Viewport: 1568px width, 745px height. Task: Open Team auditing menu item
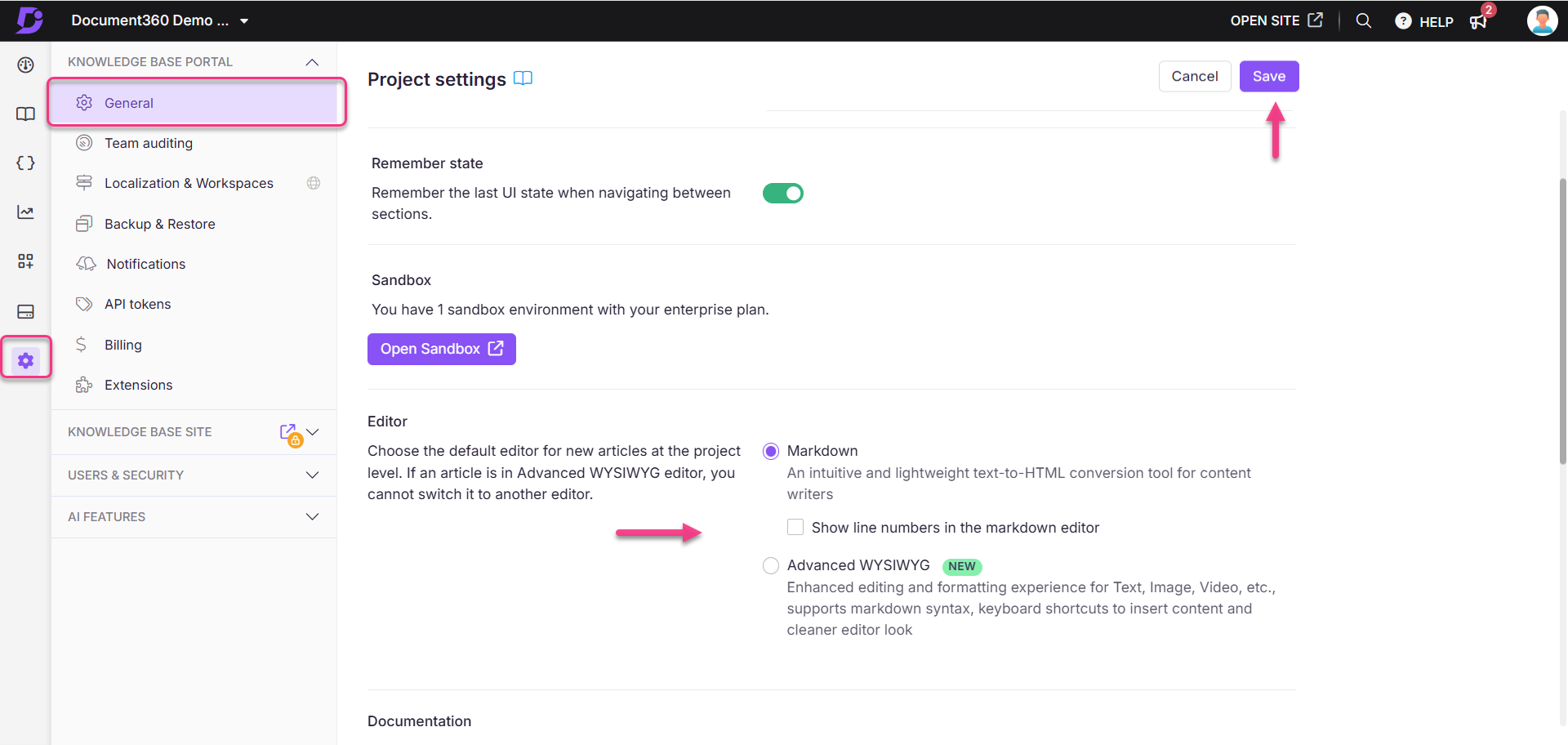[x=194, y=143]
